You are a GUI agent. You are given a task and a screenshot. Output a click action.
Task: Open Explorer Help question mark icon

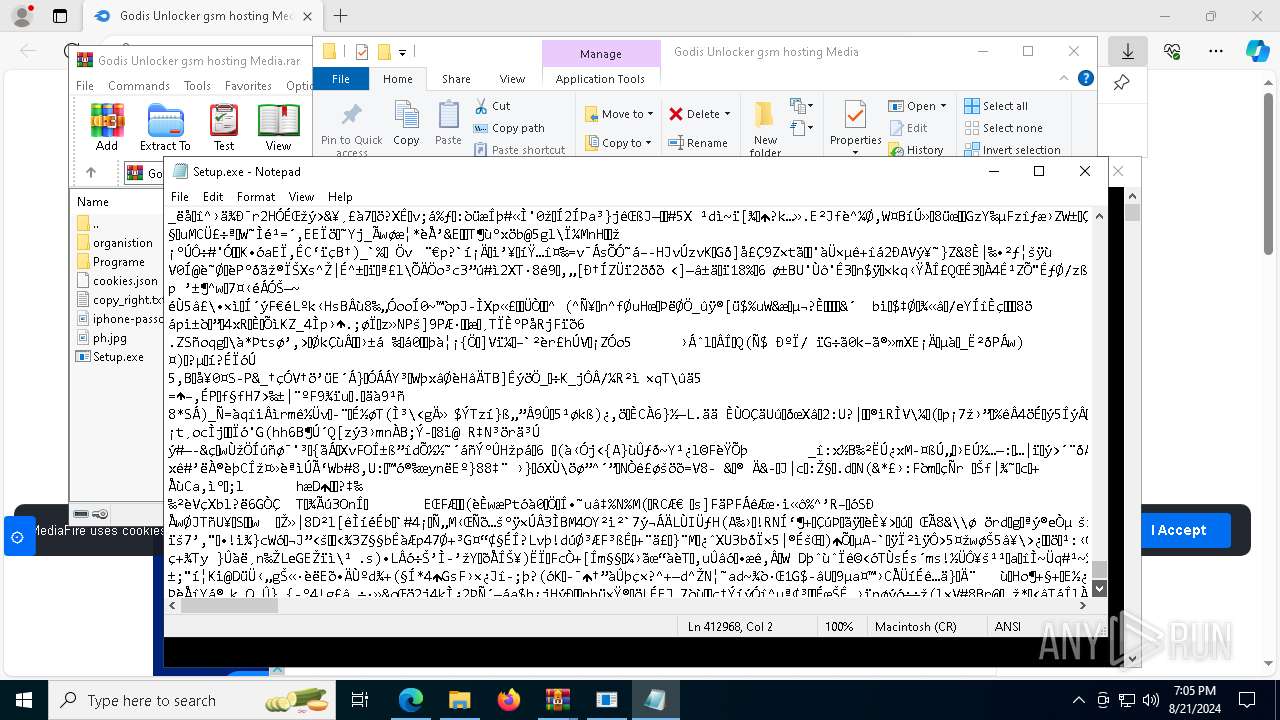1086,79
